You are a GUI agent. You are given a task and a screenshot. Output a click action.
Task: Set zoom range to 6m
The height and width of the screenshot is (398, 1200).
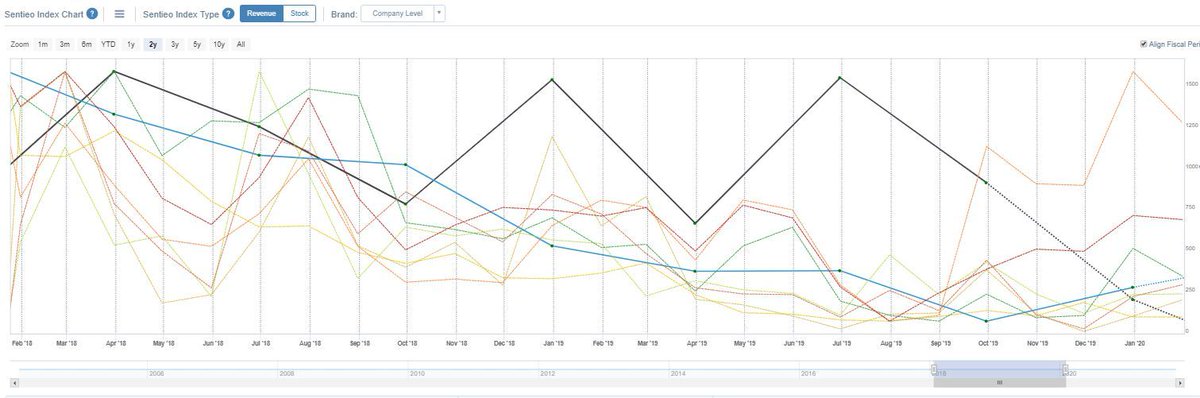(x=87, y=45)
